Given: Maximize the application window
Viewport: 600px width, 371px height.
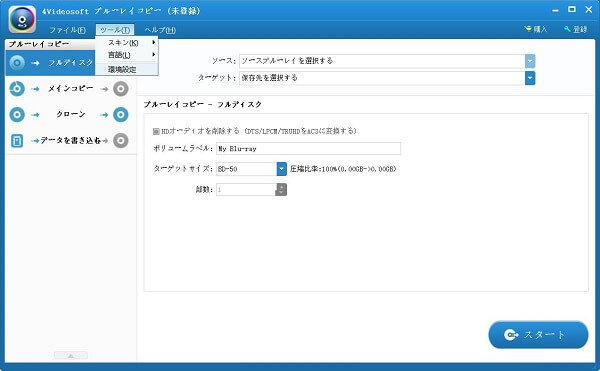Looking at the screenshot, I should tap(572, 10).
